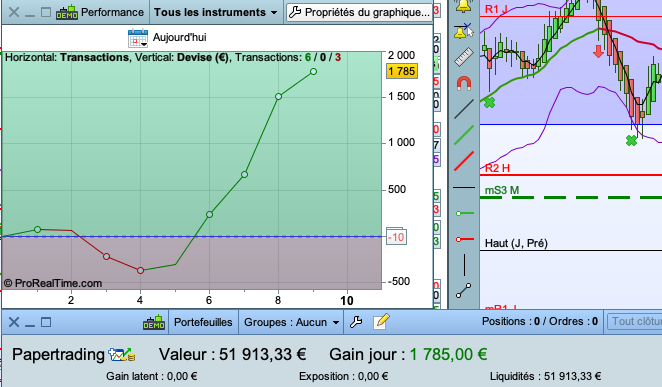Viewport: 662px width, 387px height.
Task: Click the chart icon beside Papertrading
Action: 122,355
